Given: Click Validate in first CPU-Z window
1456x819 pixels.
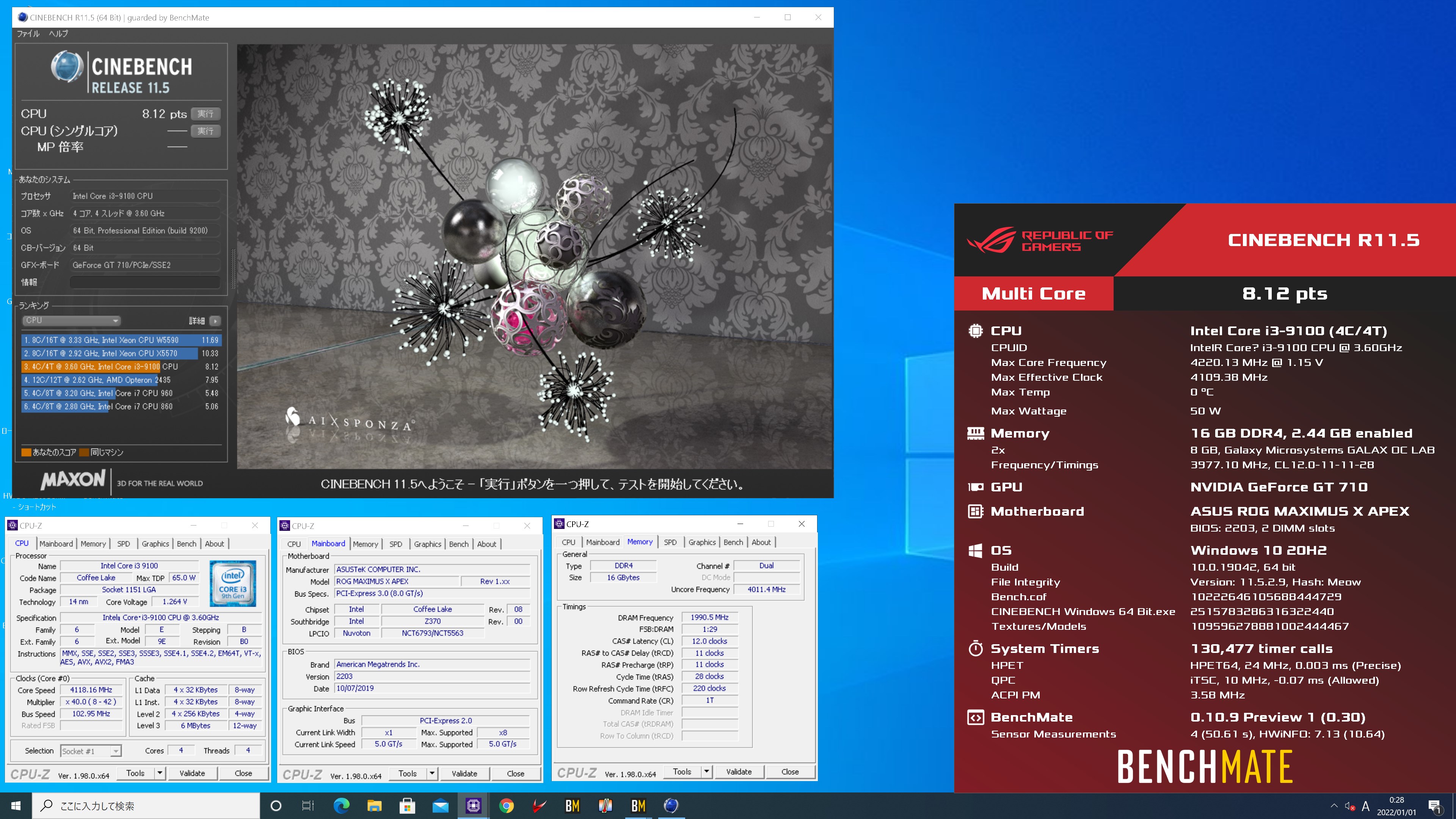Looking at the screenshot, I should pos(192,773).
